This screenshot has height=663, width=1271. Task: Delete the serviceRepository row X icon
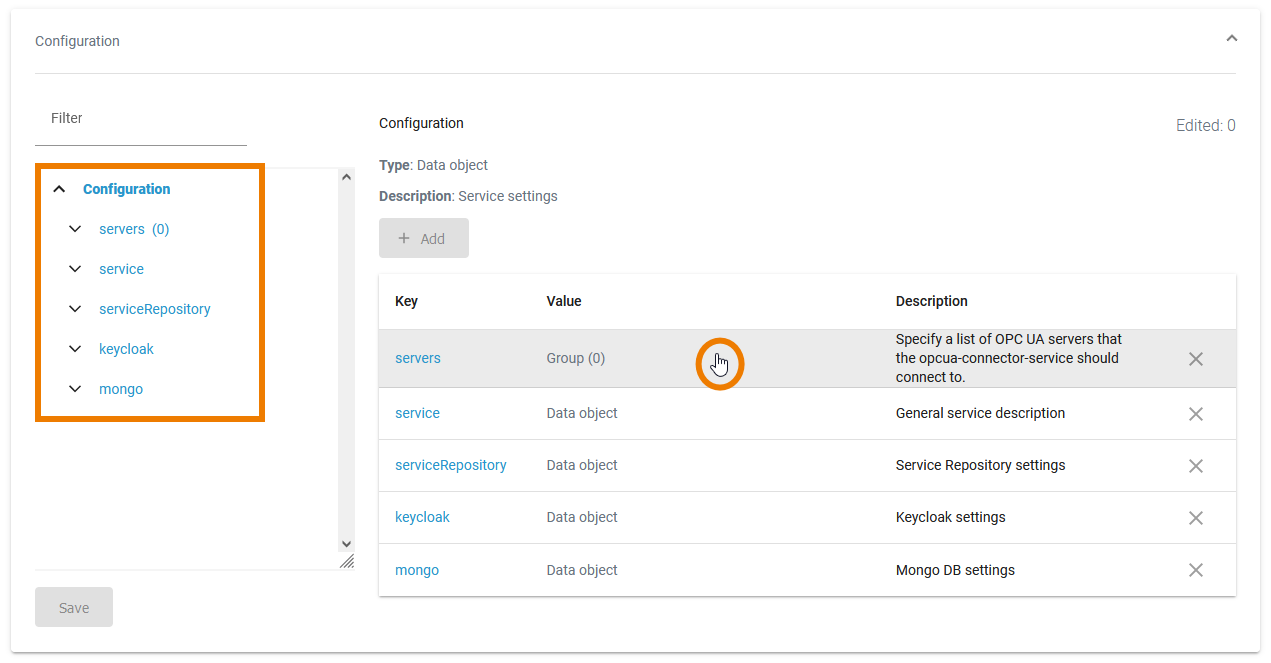(1195, 465)
